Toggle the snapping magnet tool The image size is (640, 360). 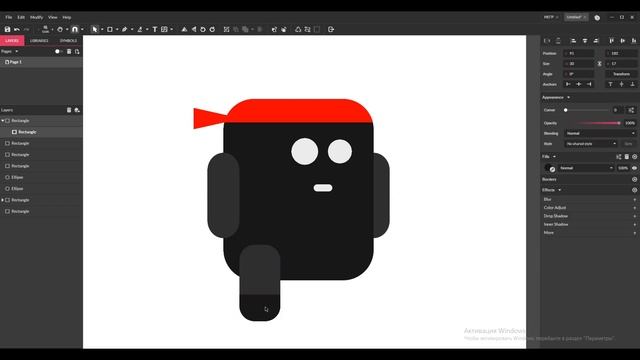point(75,29)
